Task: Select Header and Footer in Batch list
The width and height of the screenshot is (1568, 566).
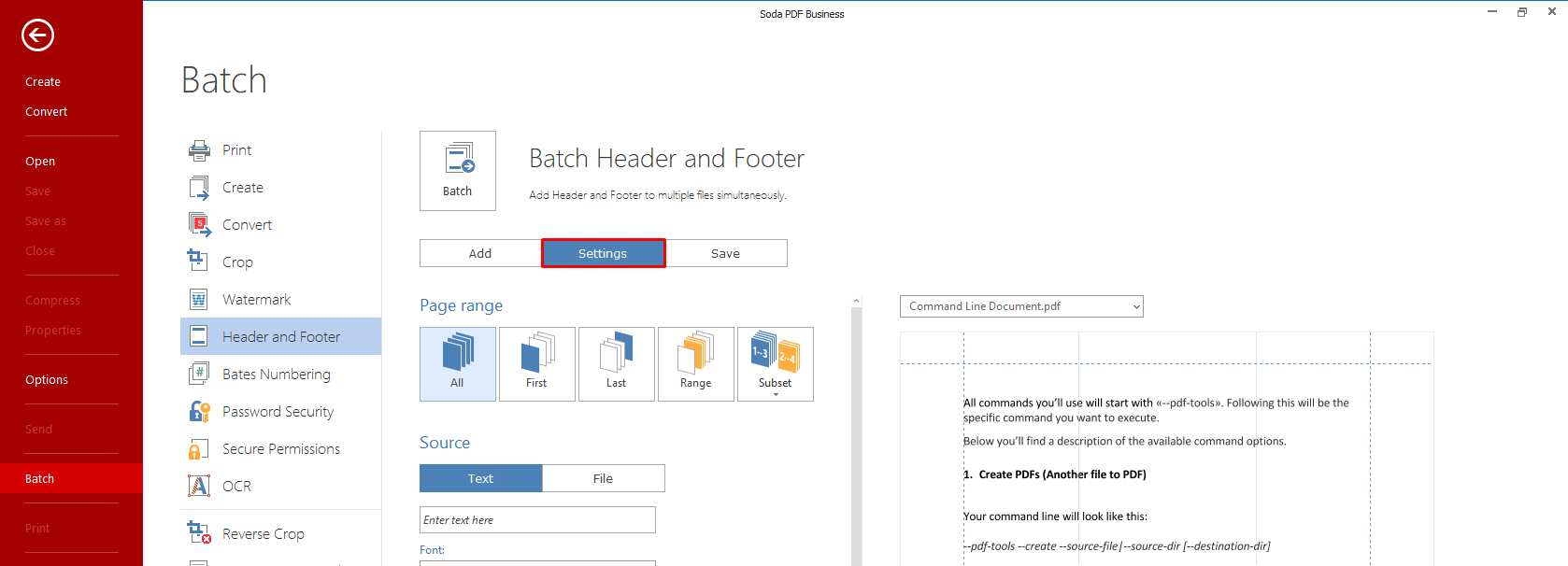Action: (281, 337)
